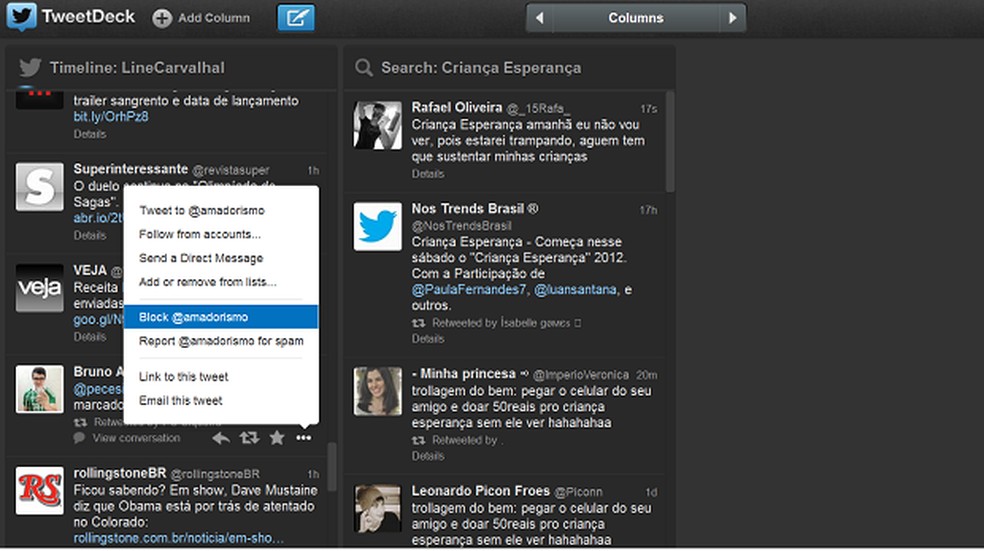Screen dimensions: 984x551
Task: Click the Timeline column scrollbar
Action: click(x=332, y=466)
